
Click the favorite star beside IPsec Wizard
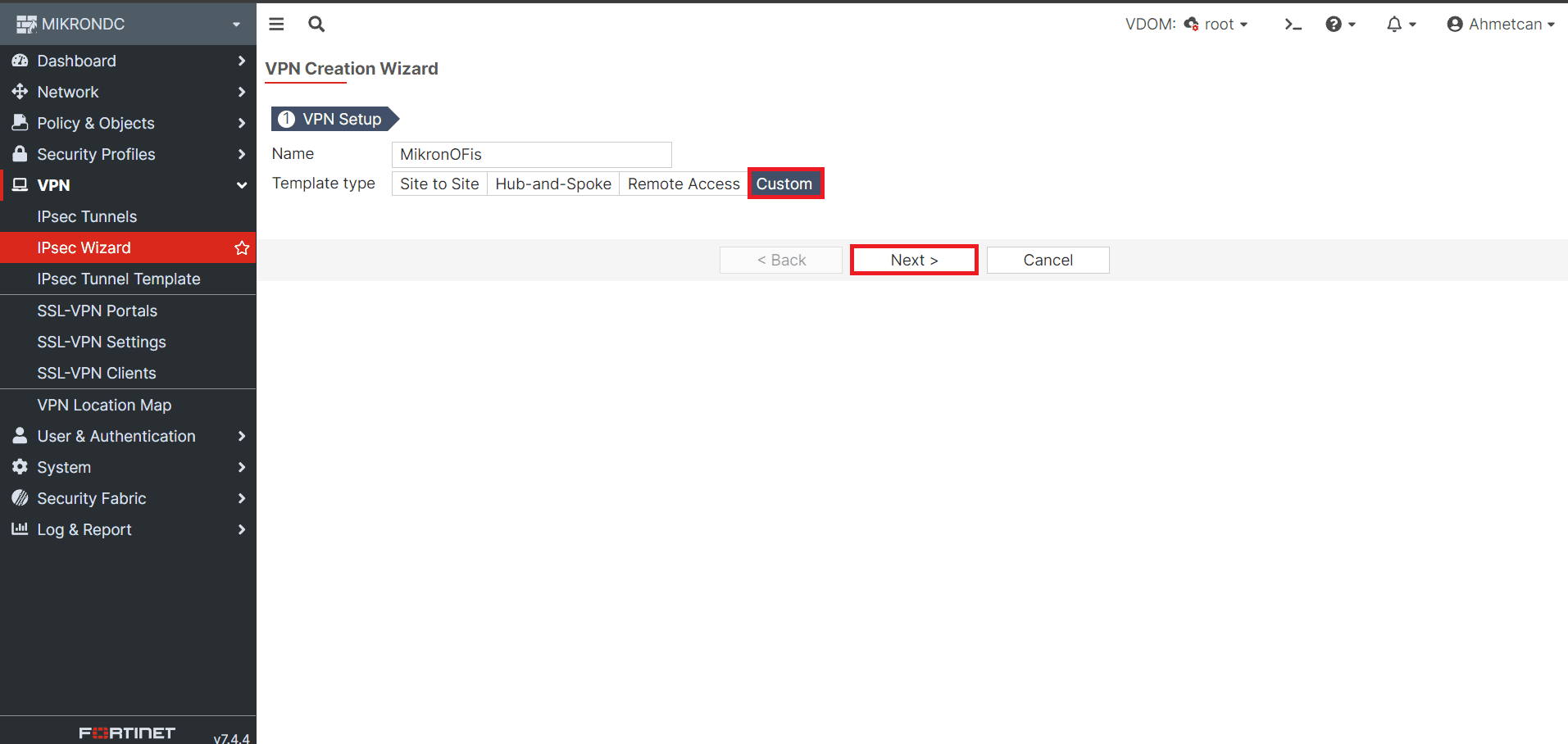[x=242, y=247]
